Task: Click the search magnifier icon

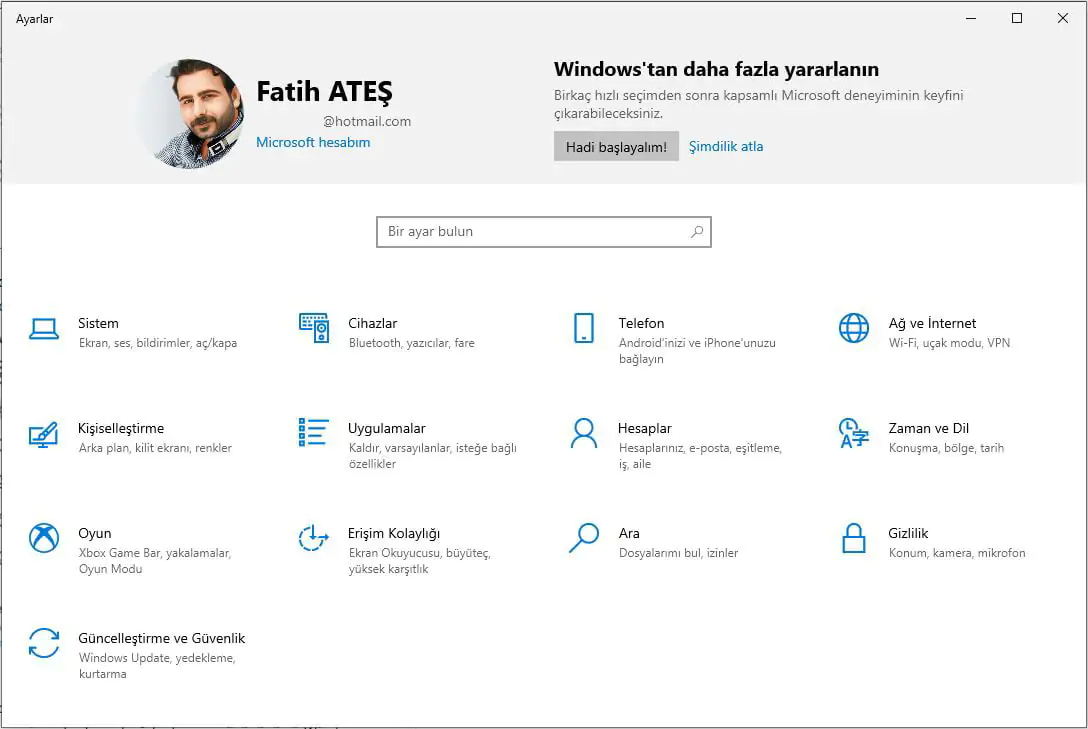Action: 695,231
